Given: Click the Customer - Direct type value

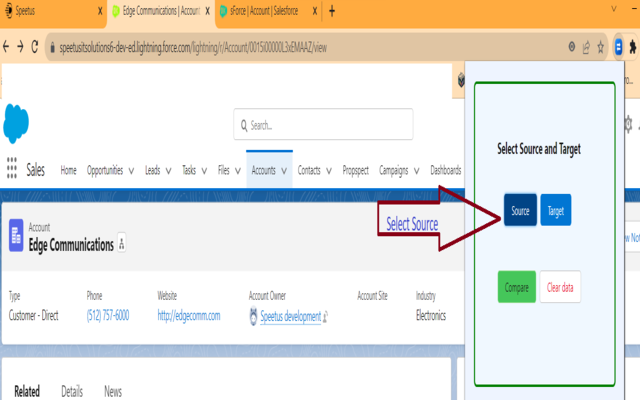Looking at the screenshot, I should tap(33, 316).
